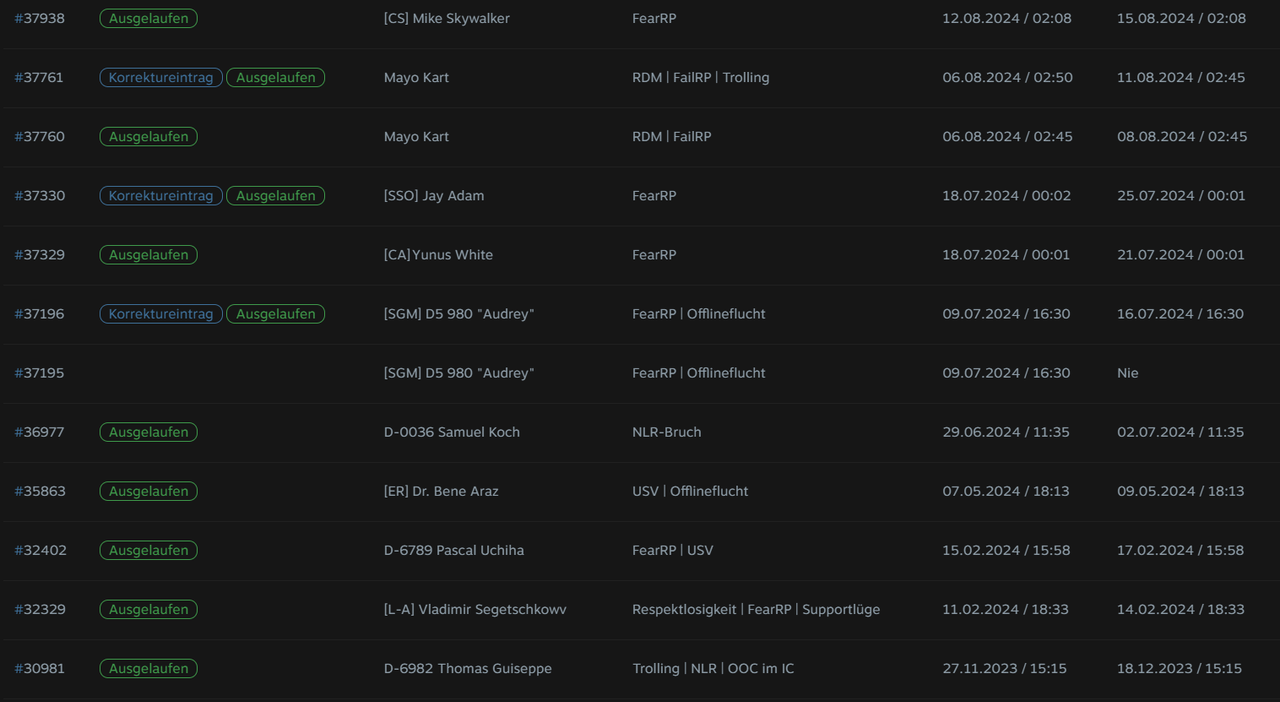Click the expiry value Nie
This screenshot has height=702, width=1280.
click(x=1128, y=372)
